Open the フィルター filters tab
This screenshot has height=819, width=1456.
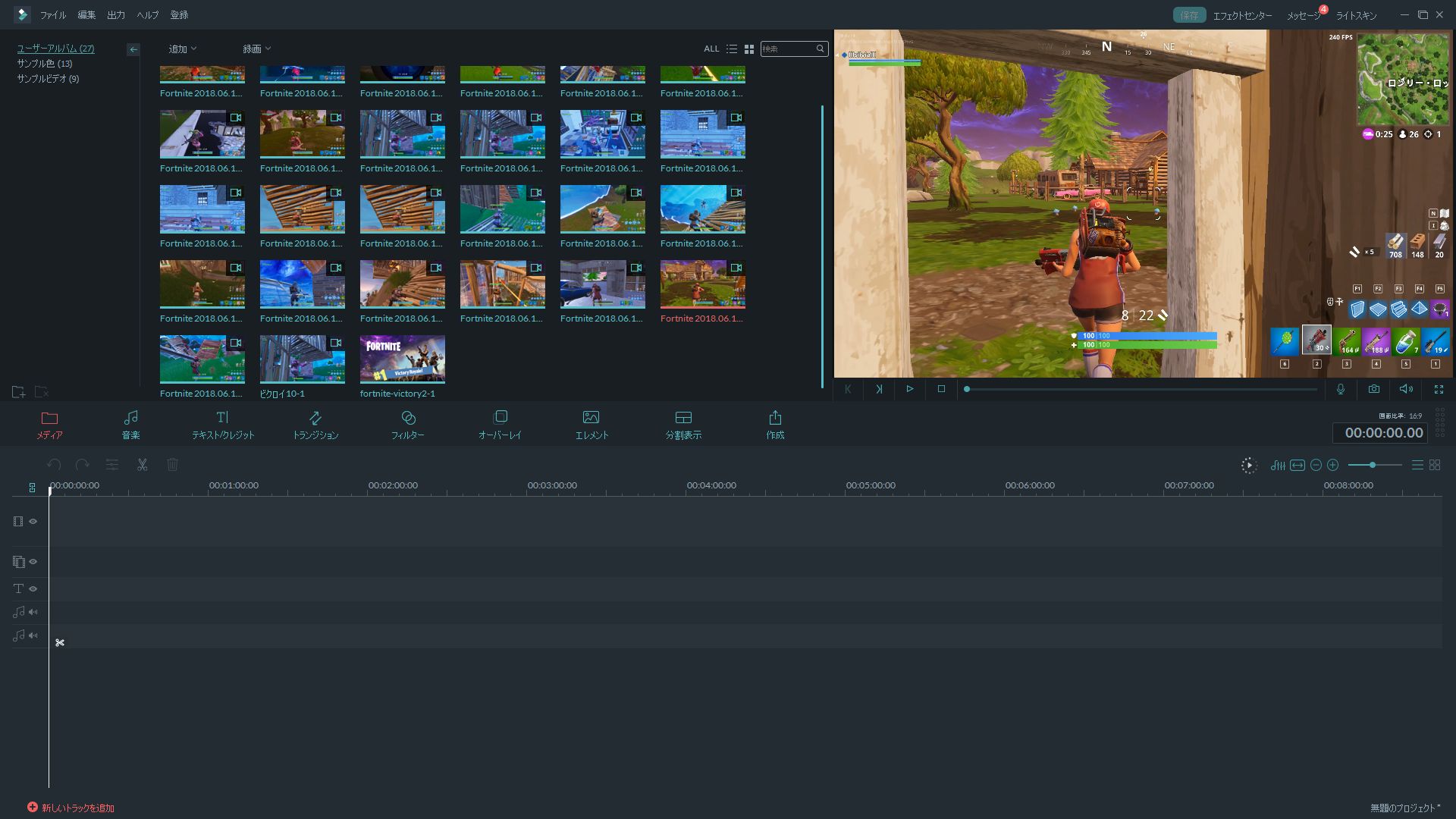click(408, 425)
